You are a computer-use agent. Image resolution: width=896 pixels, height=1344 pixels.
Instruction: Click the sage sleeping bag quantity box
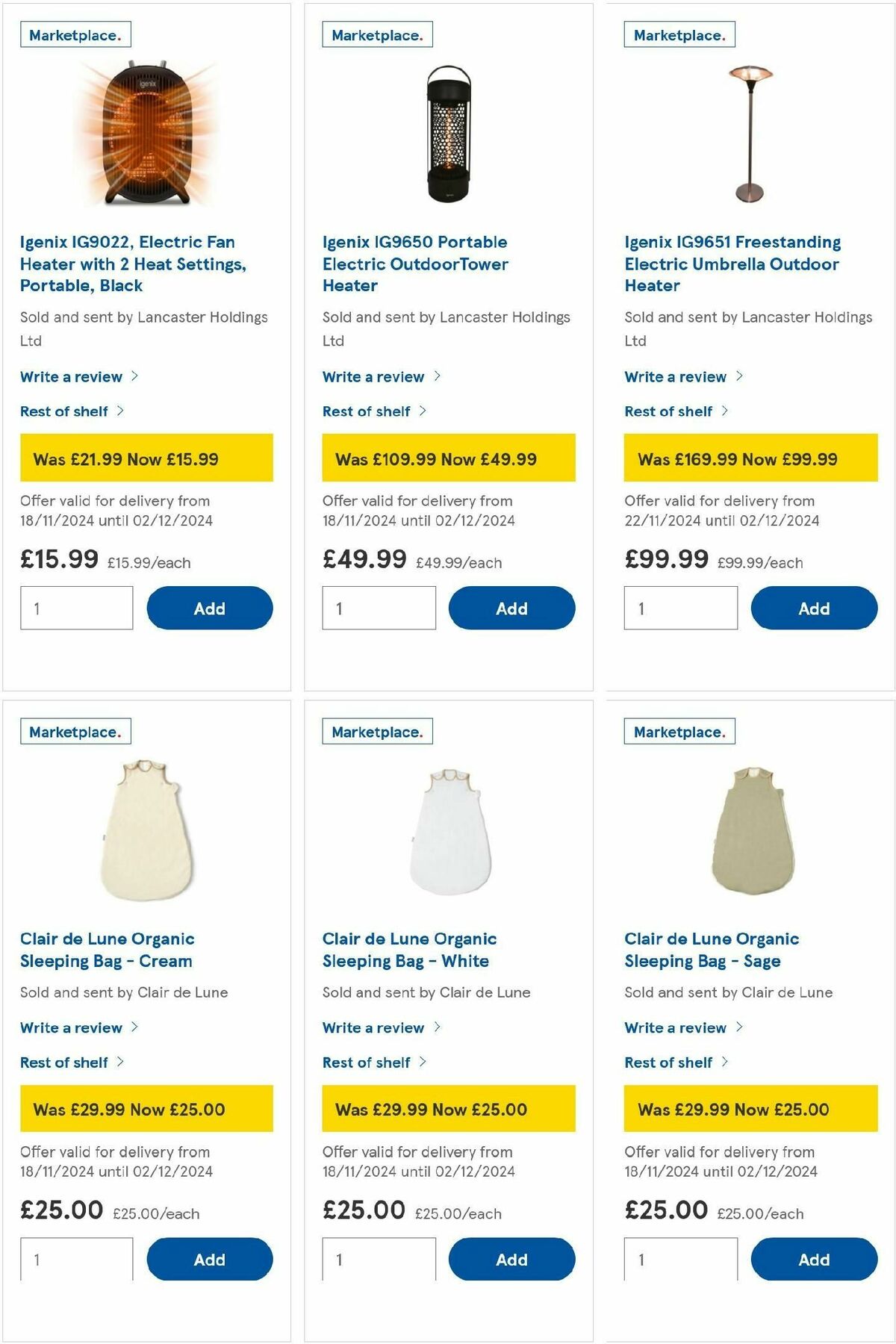[680, 1260]
